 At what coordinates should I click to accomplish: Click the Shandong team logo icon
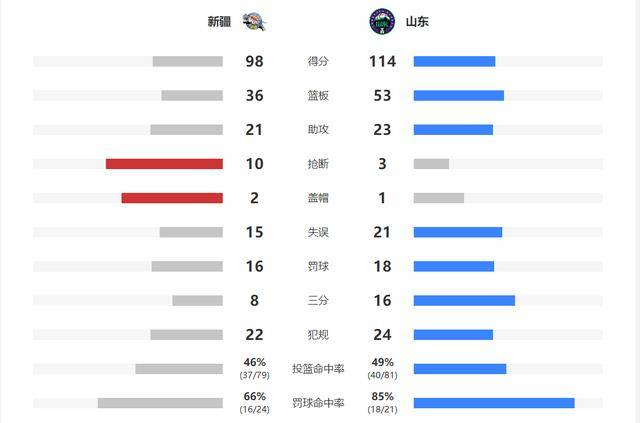(x=382, y=22)
